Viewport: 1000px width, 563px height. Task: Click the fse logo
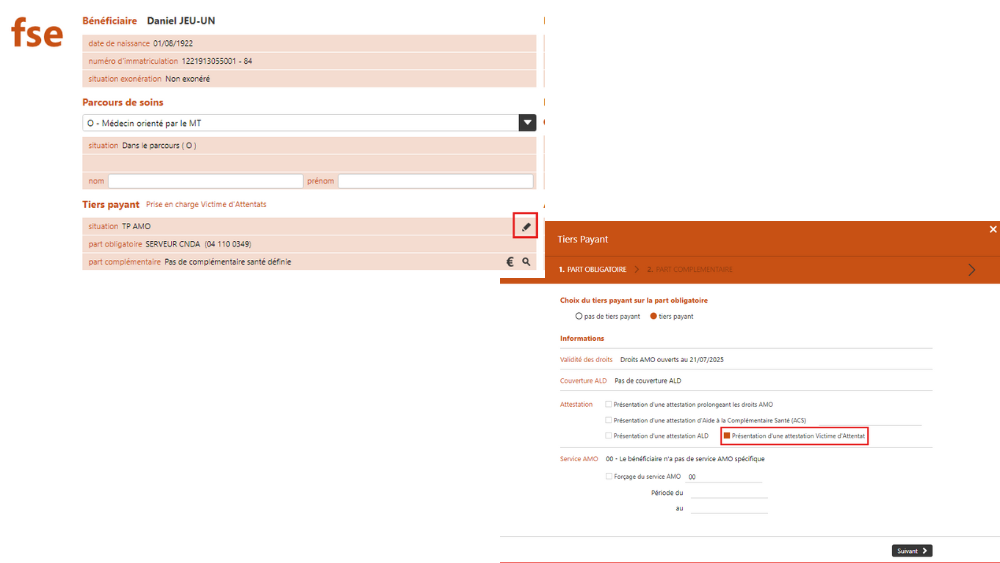(x=37, y=33)
